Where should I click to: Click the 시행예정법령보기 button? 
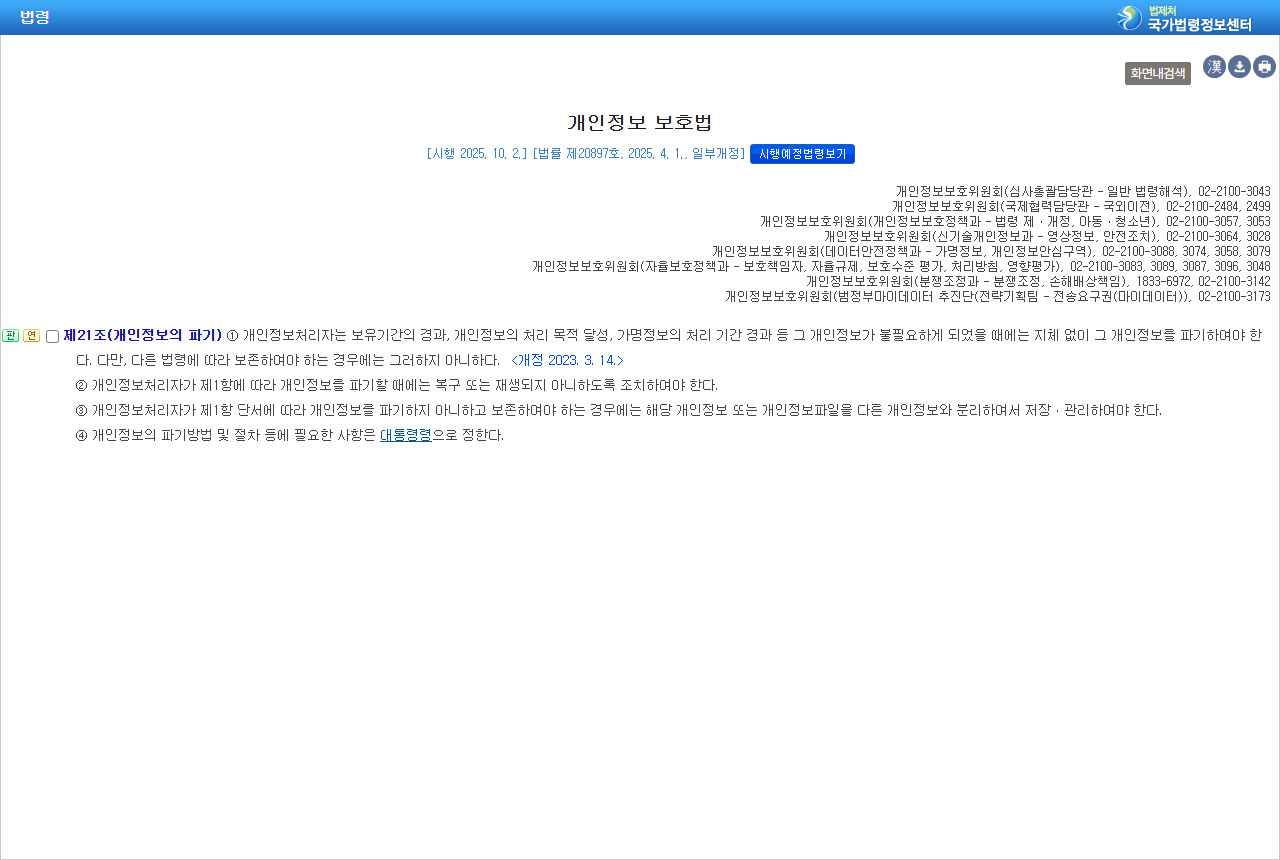coord(802,154)
